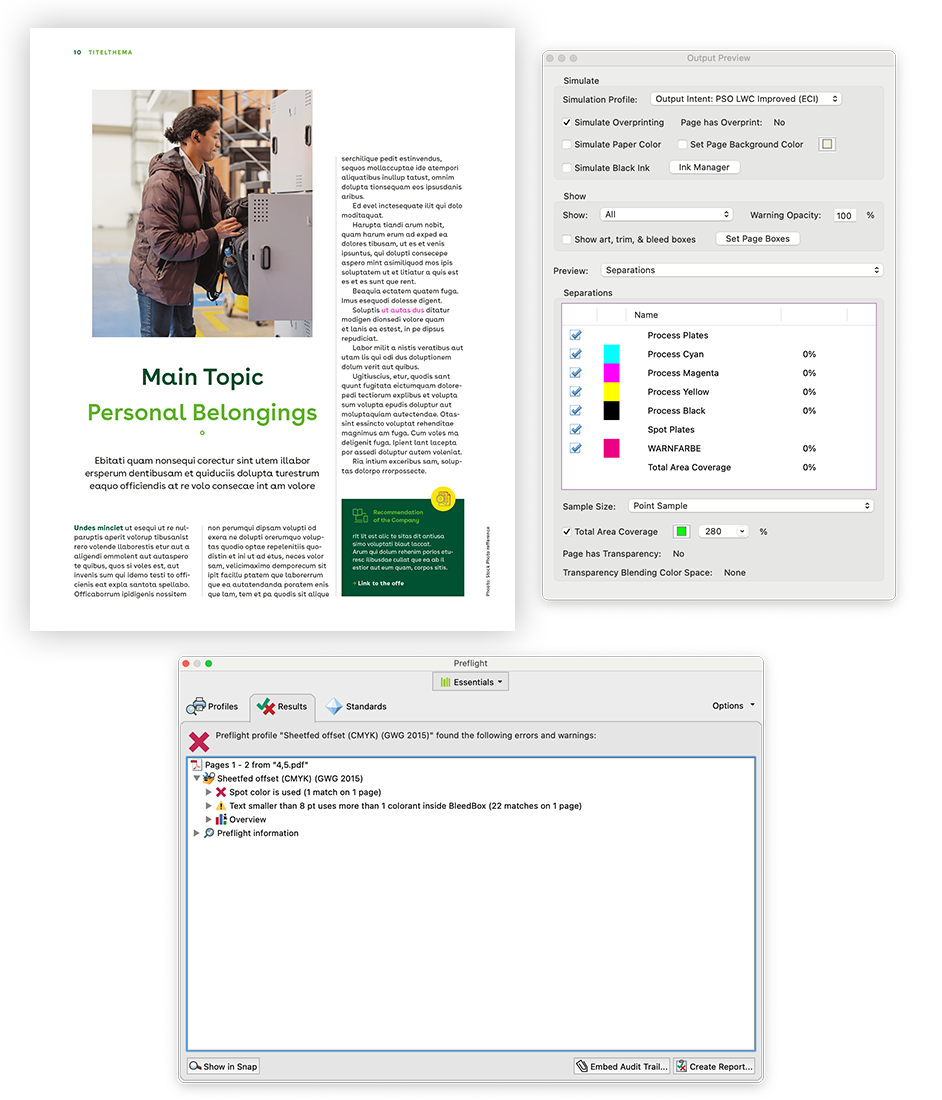Click the PDF file icon beside Pages 1 - 2
942x1100 pixels.
196,765
